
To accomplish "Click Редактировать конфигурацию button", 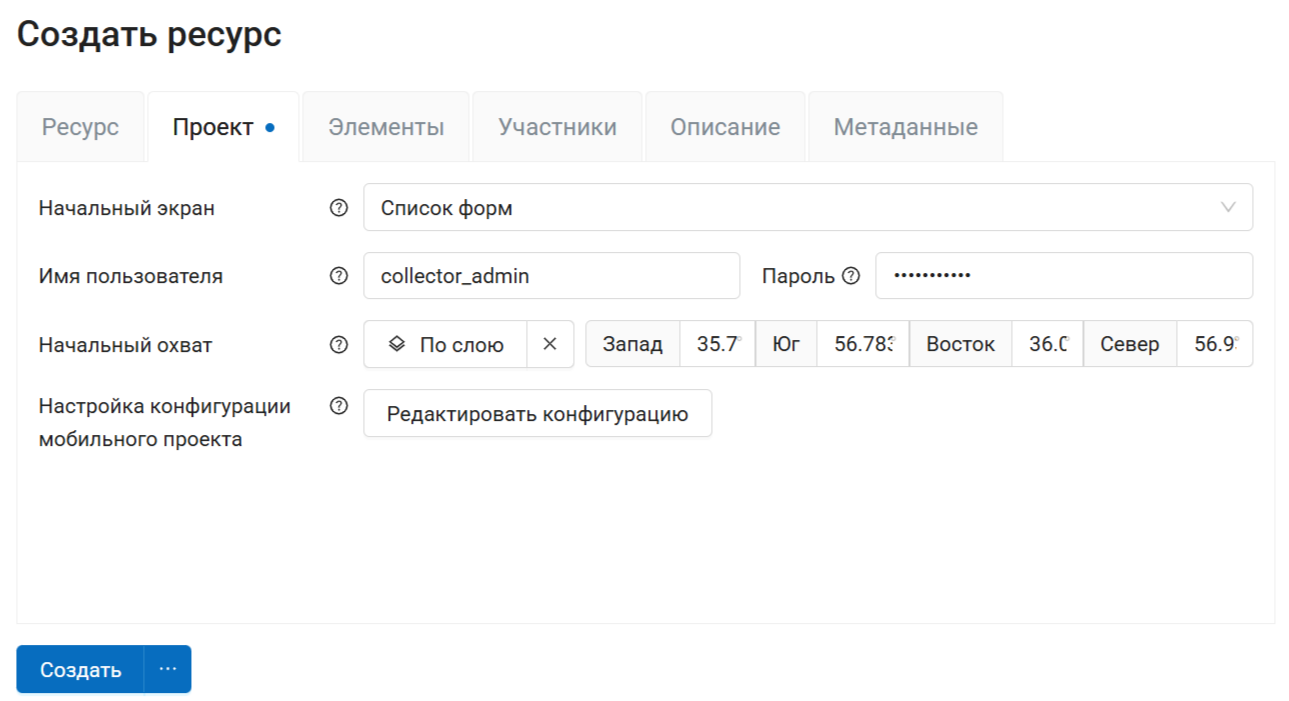I will 537,414.
